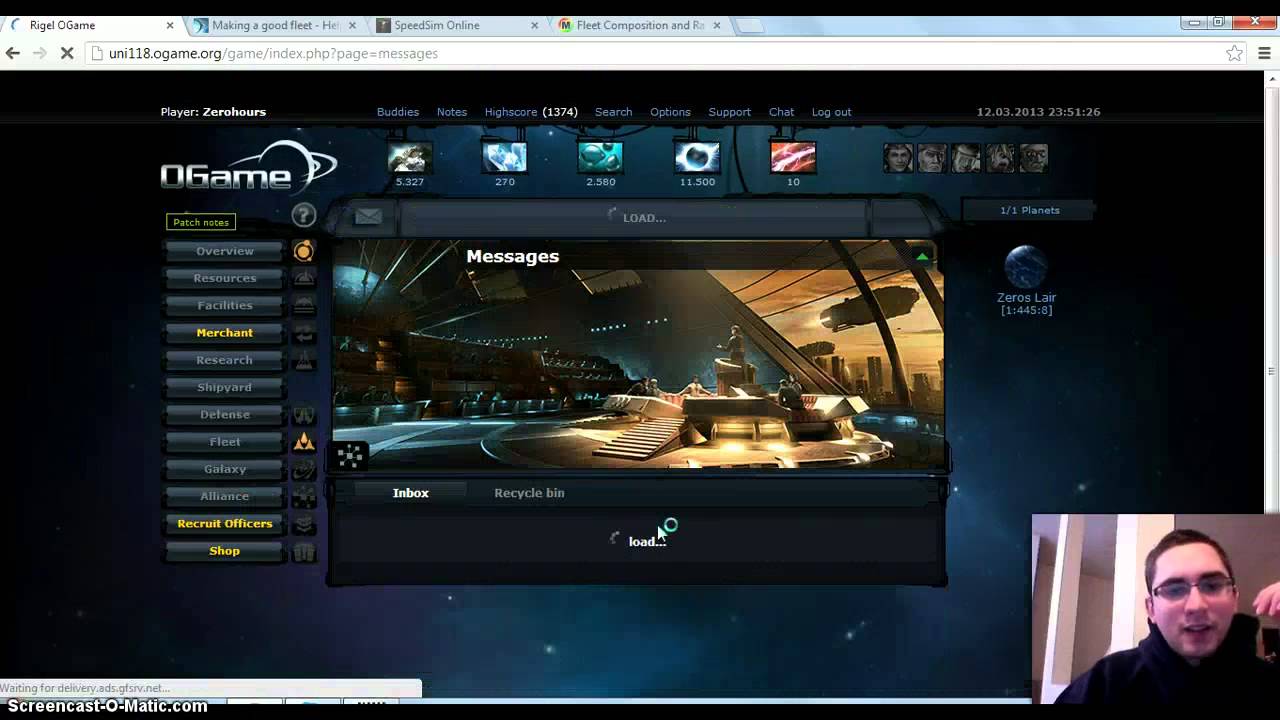Click the fleet movement icon beside Fleet
This screenshot has height=720, width=1280.
[x=304, y=442]
